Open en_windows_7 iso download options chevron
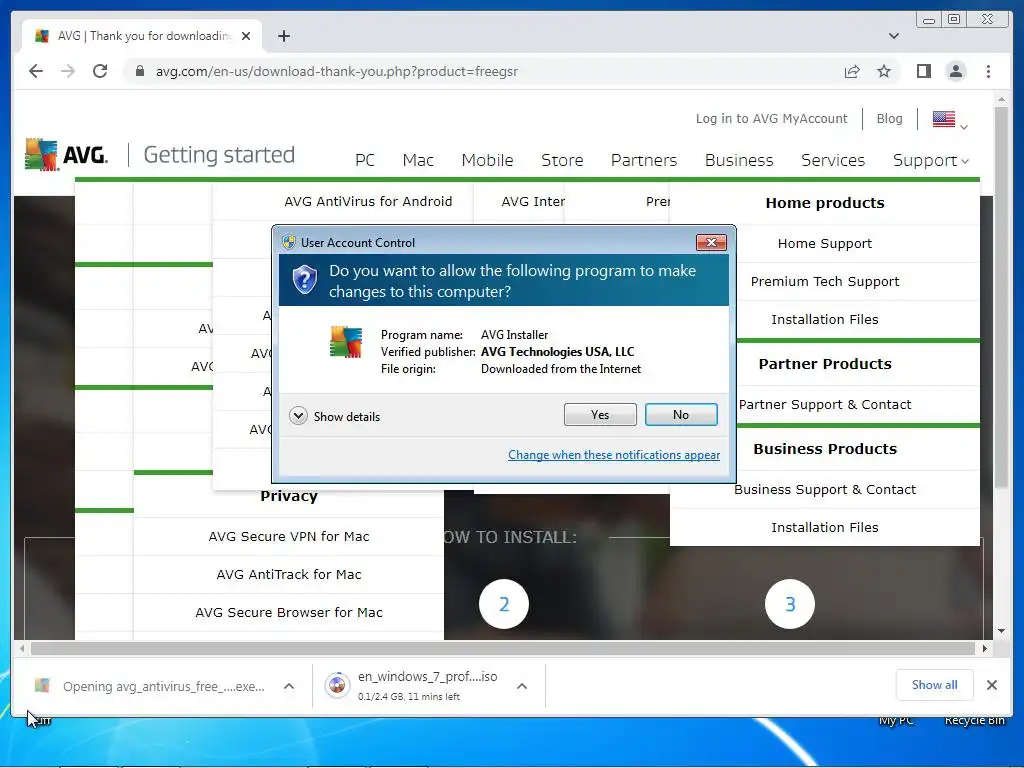1024x768 pixels. coord(522,686)
